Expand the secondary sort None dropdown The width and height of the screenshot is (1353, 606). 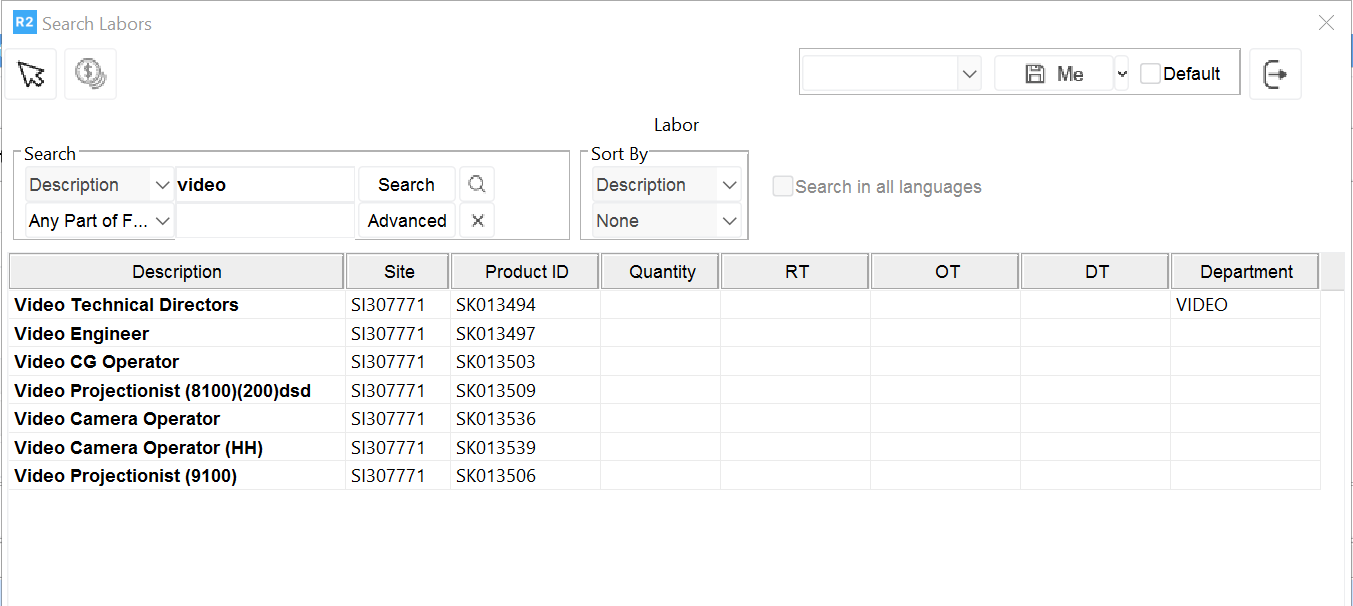click(x=729, y=221)
